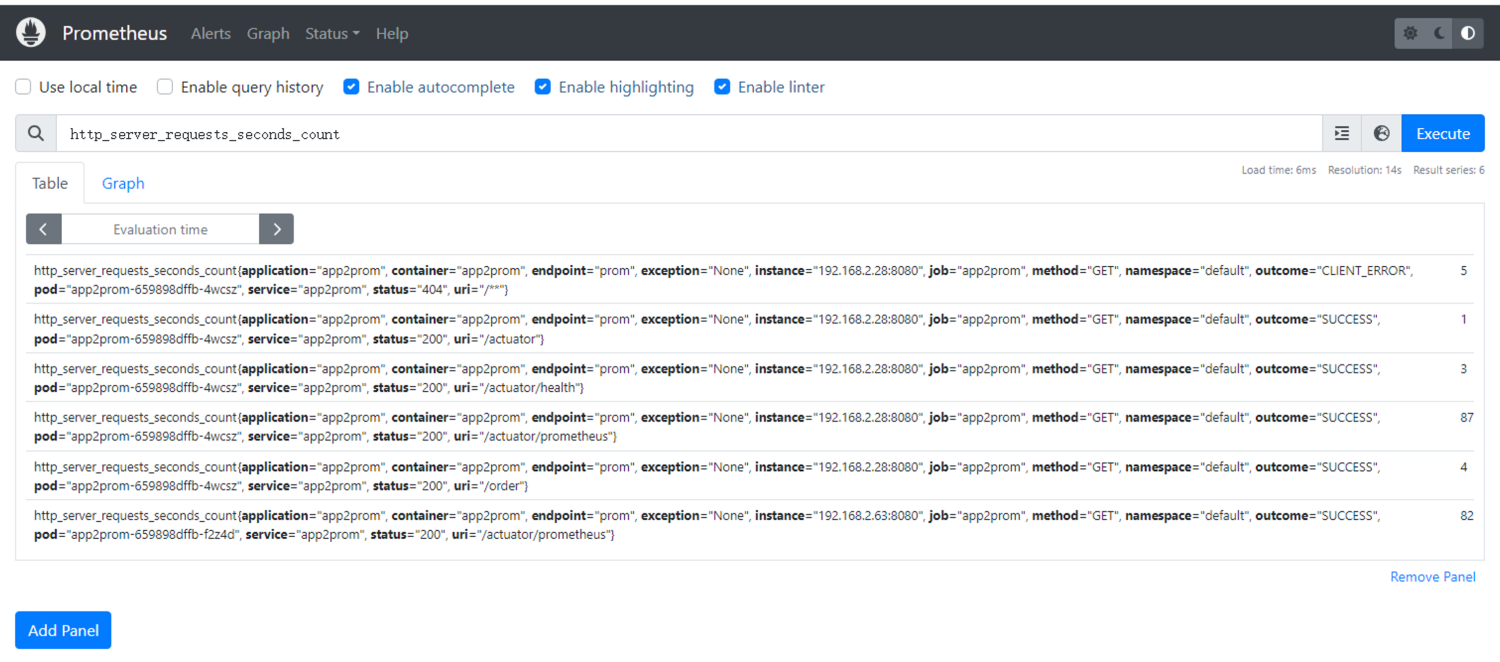The width and height of the screenshot is (1500, 662).
Task: Select the row for pod app2prom-659898dffb-f2z4d
Action: point(750,524)
